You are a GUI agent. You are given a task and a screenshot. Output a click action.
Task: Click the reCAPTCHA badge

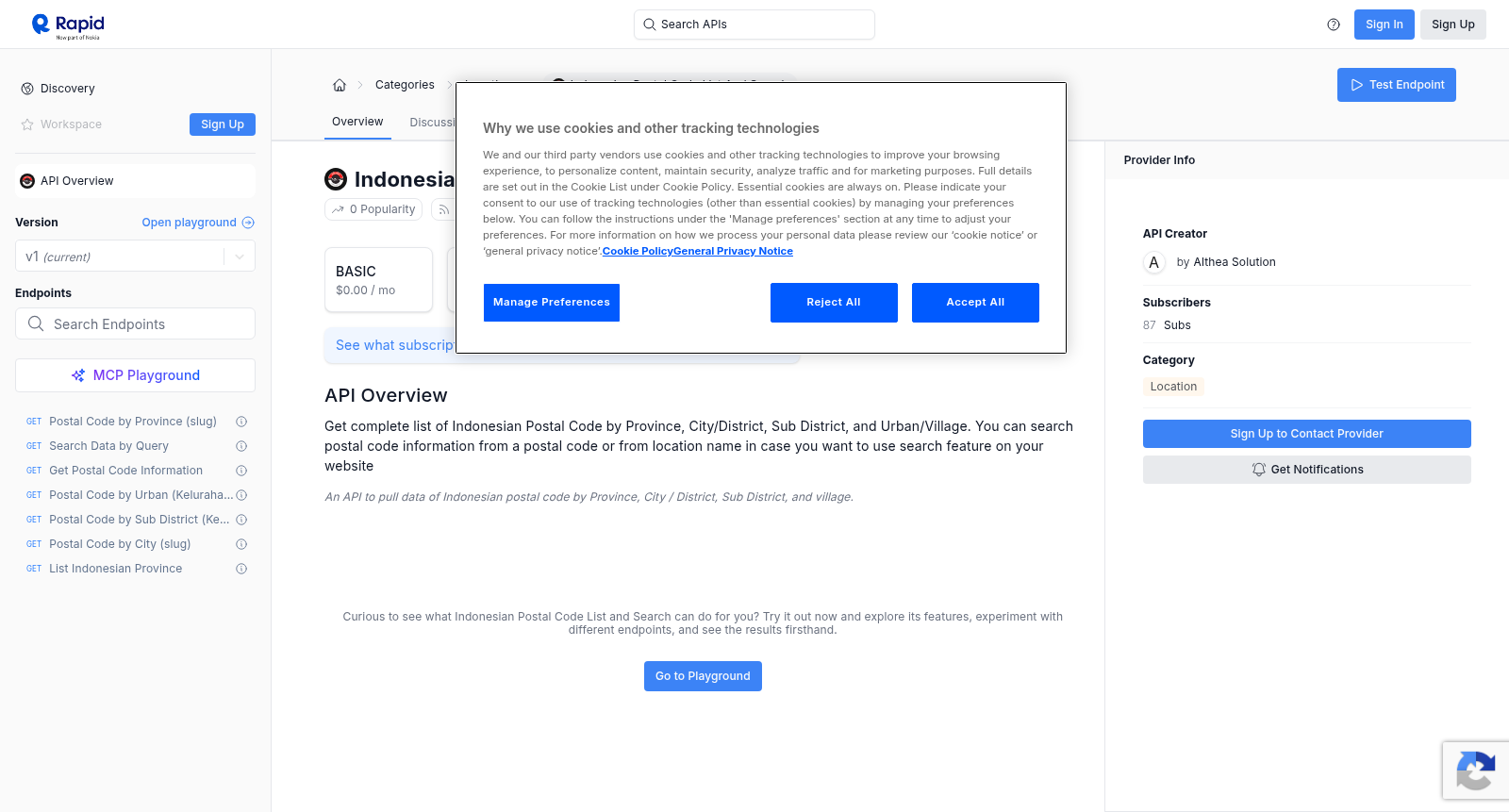tap(1475, 771)
